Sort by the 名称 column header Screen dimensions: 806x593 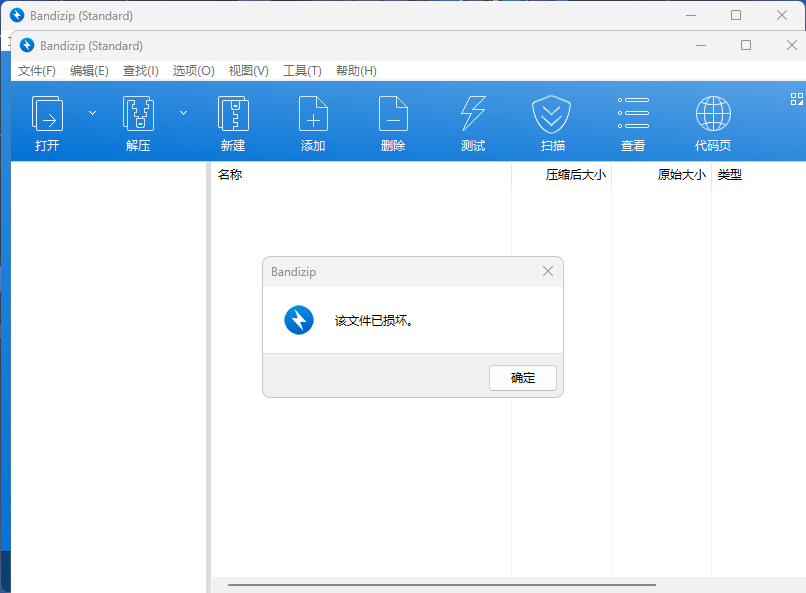pyautogui.click(x=230, y=175)
